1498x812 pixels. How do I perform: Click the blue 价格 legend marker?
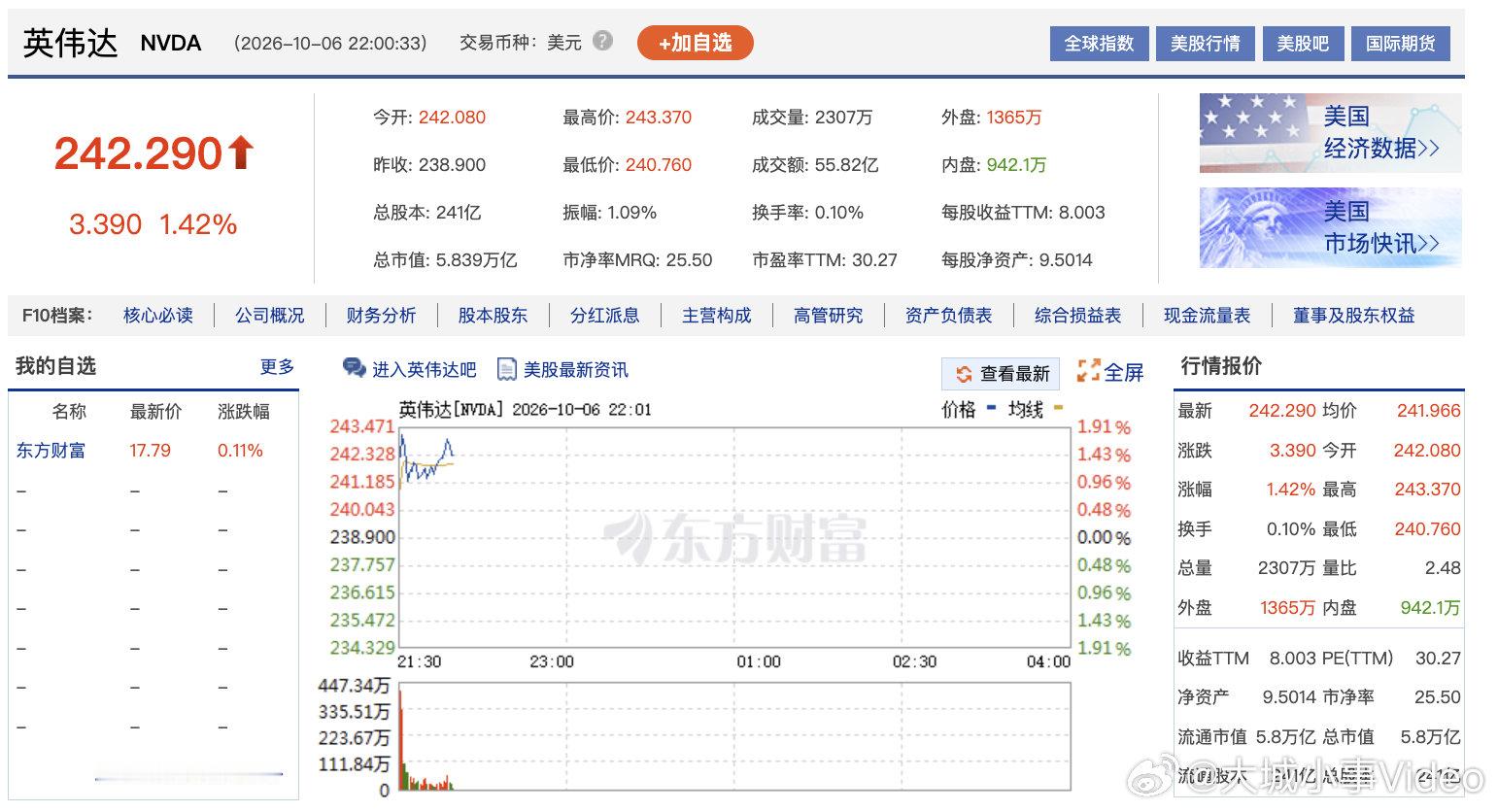tap(991, 408)
